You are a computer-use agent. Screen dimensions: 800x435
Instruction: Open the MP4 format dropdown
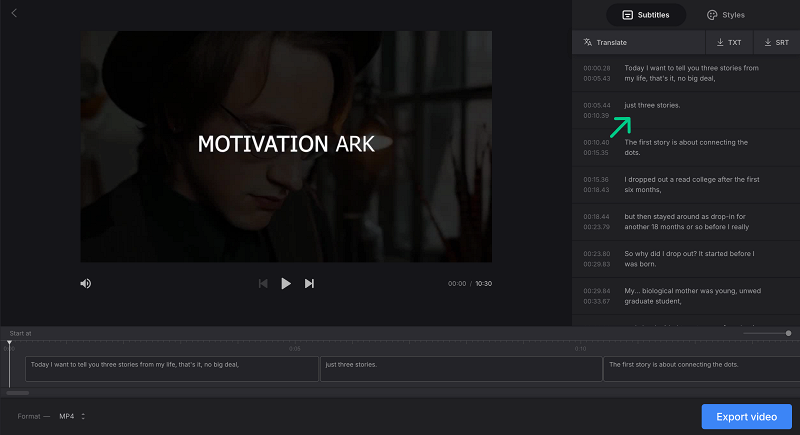point(72,416)
